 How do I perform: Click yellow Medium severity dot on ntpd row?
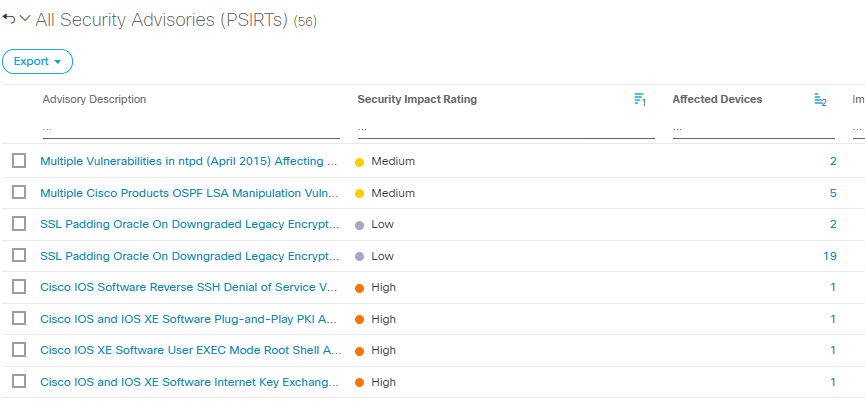(x=360, y=162)
